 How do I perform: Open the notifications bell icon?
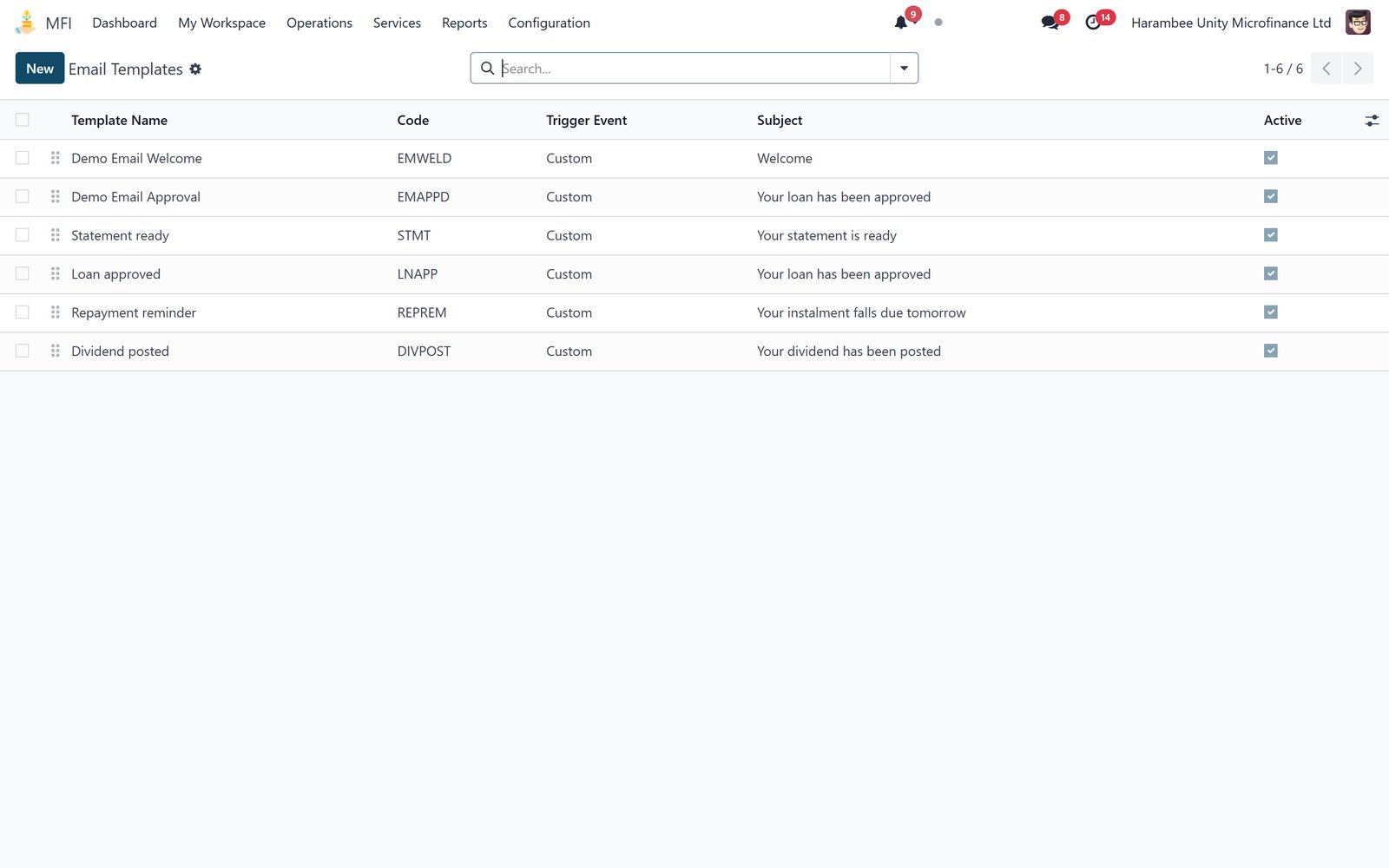(901, 23)
